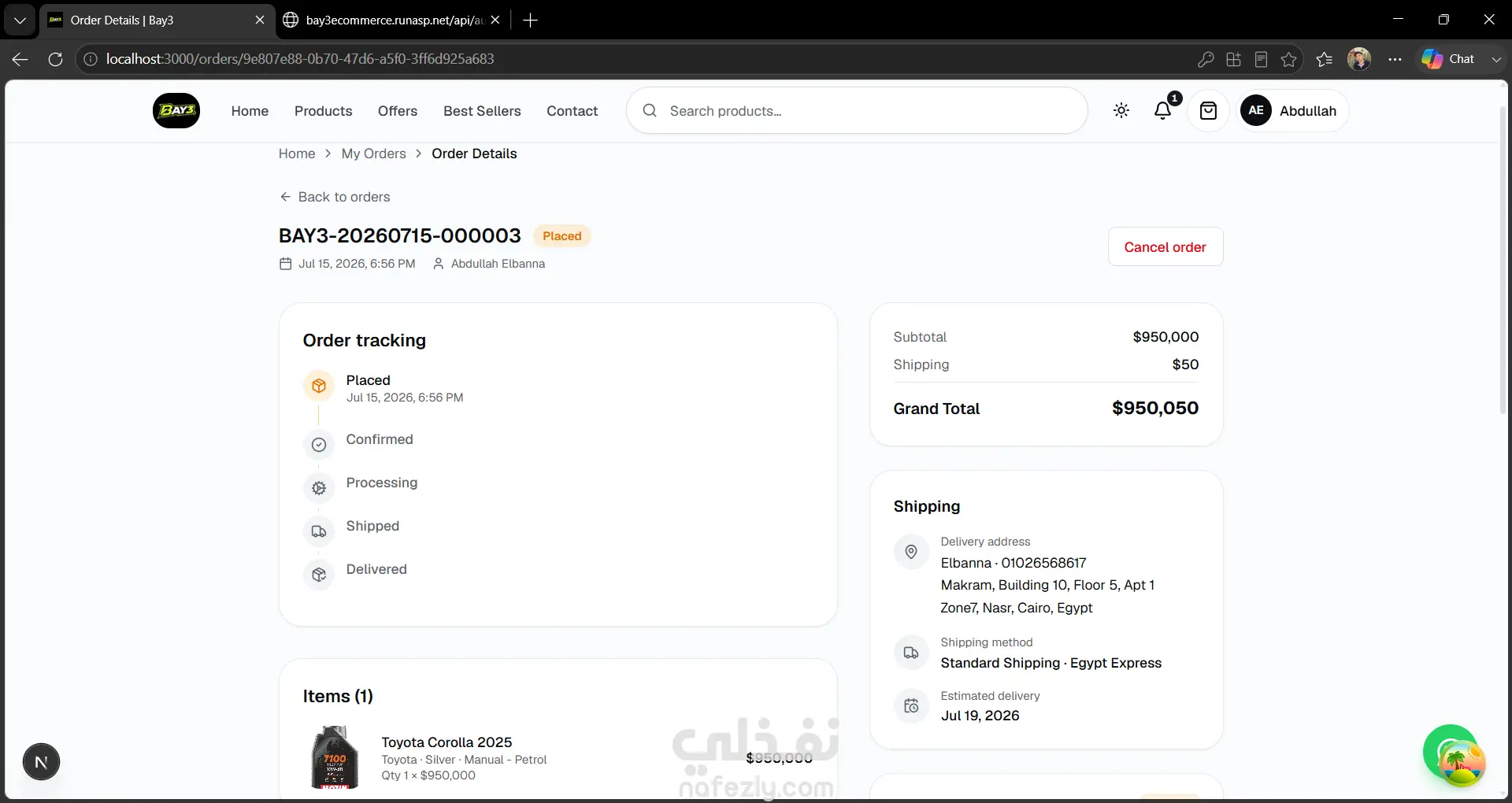
Task: Click the Jul 19, 2026 estimated delivery date
Action: (x=980, y=716)
